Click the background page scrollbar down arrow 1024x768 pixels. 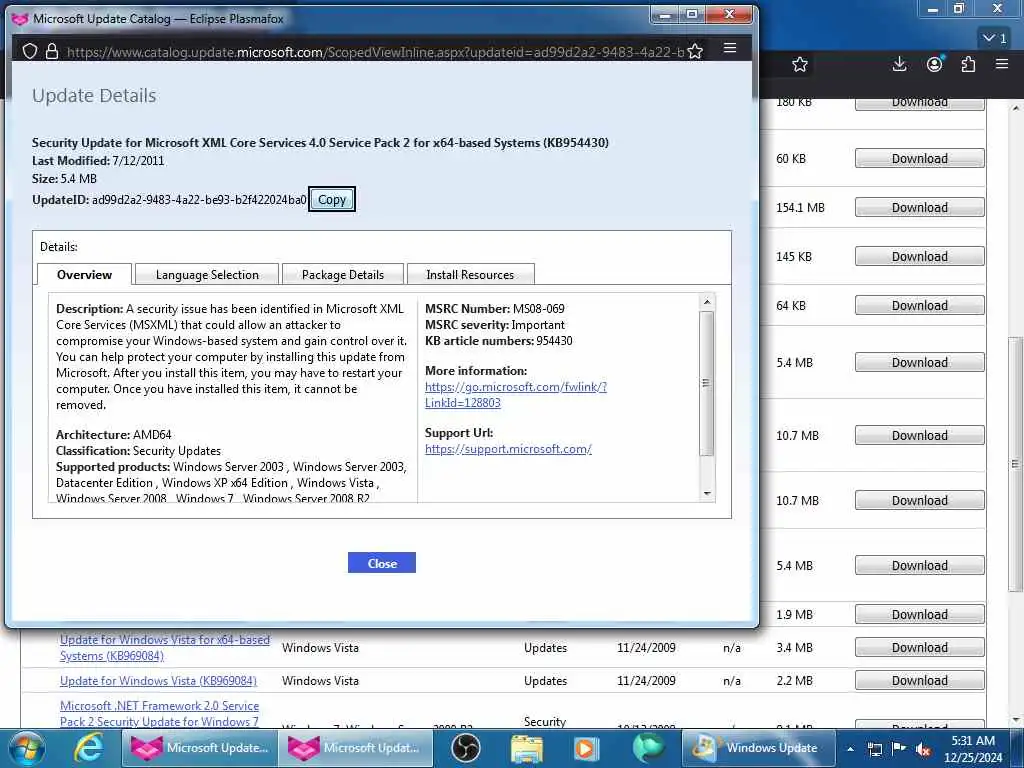coord(1016,720)
